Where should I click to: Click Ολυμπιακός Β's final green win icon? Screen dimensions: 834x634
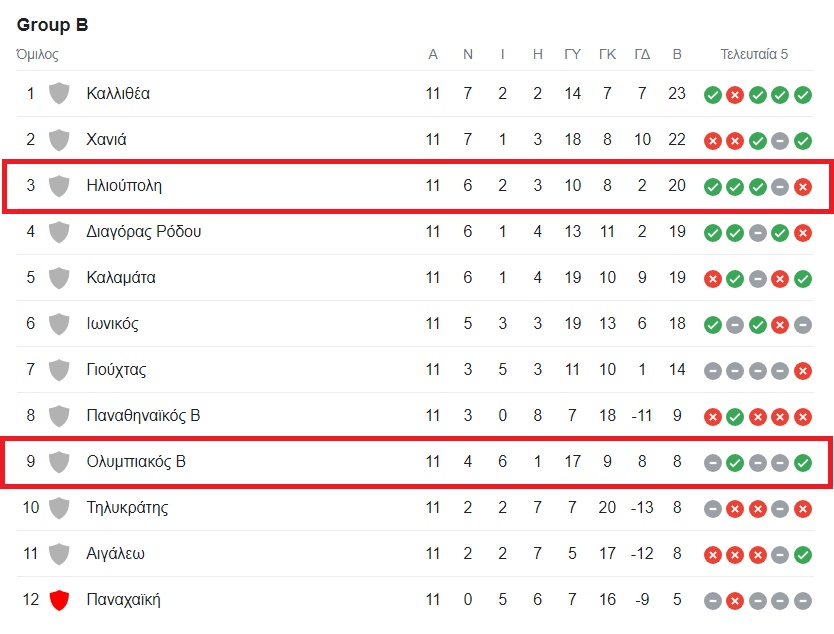(x=803, y=463)
